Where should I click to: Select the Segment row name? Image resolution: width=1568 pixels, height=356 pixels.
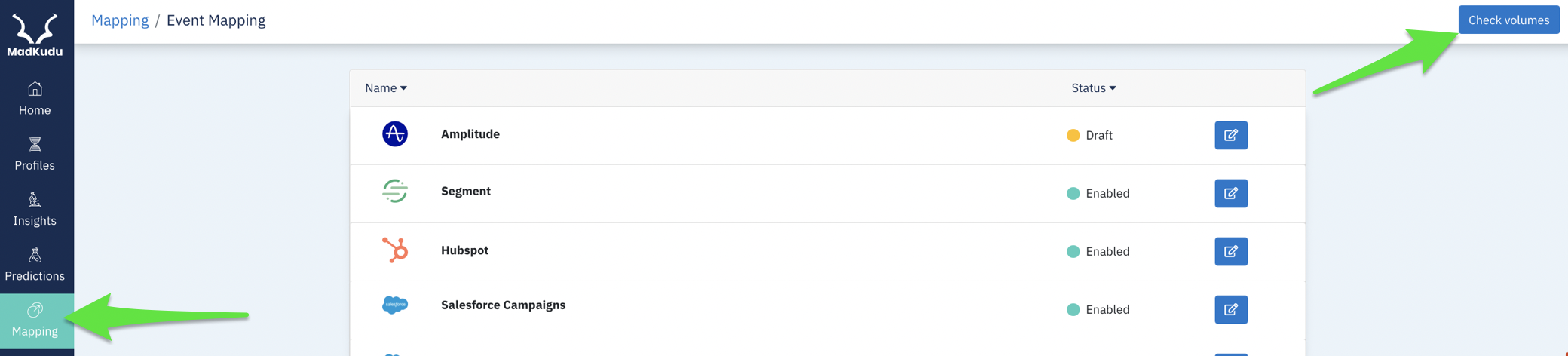coord(466,192)
